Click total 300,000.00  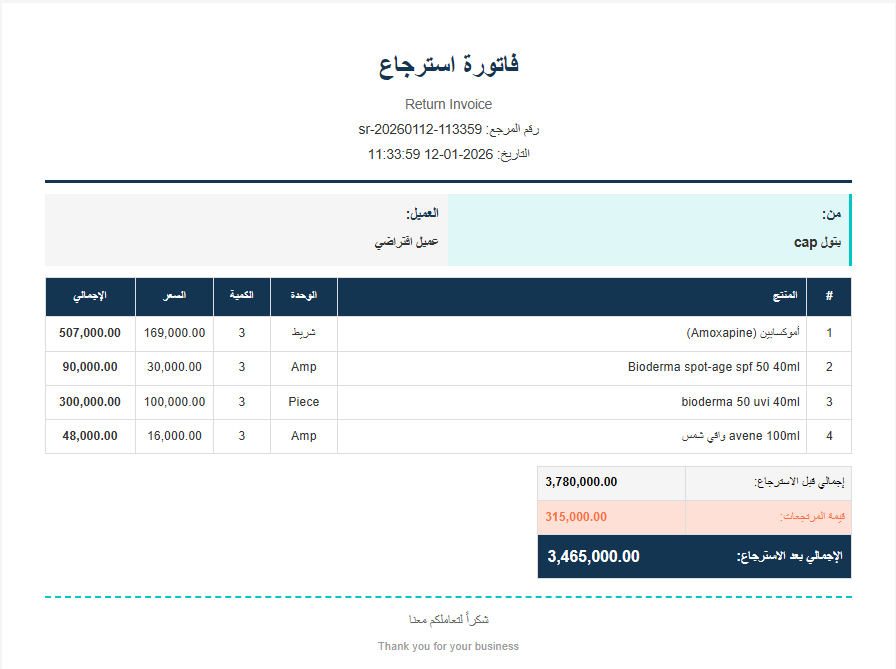pyautogui.click(x=90, y=402)
